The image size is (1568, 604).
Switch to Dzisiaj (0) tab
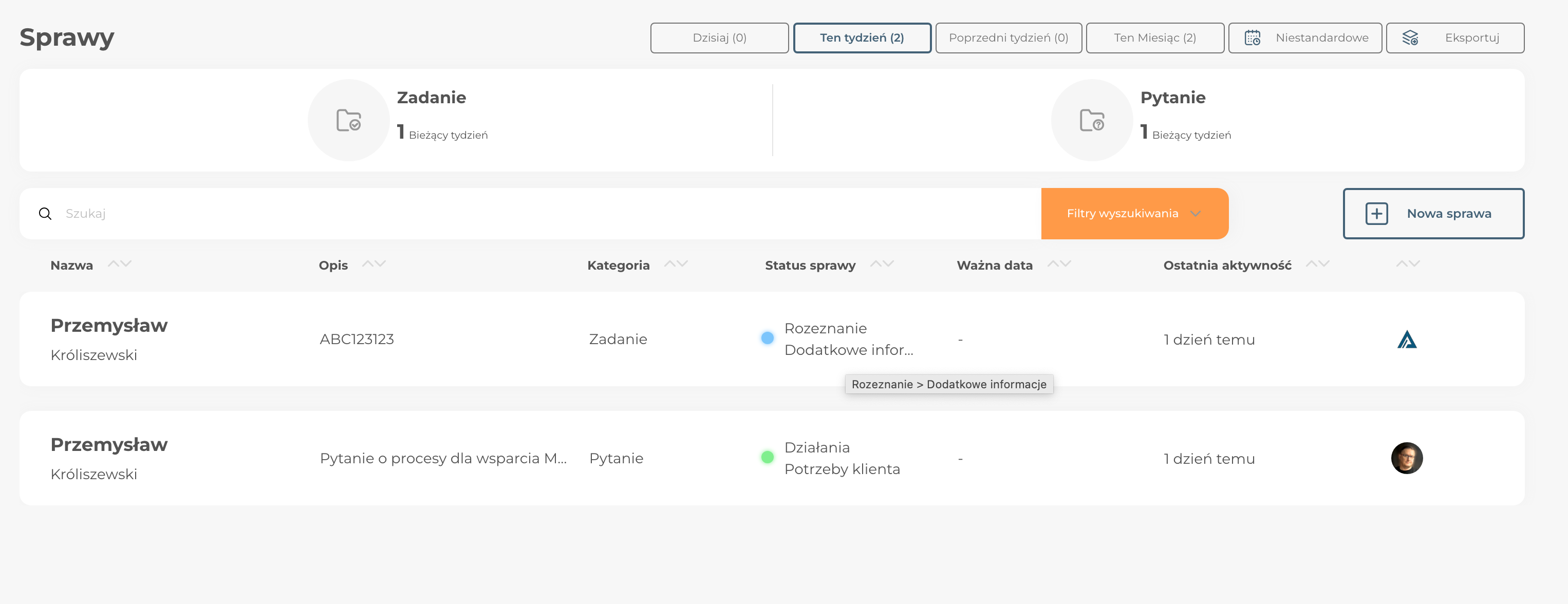coord(719,37)
